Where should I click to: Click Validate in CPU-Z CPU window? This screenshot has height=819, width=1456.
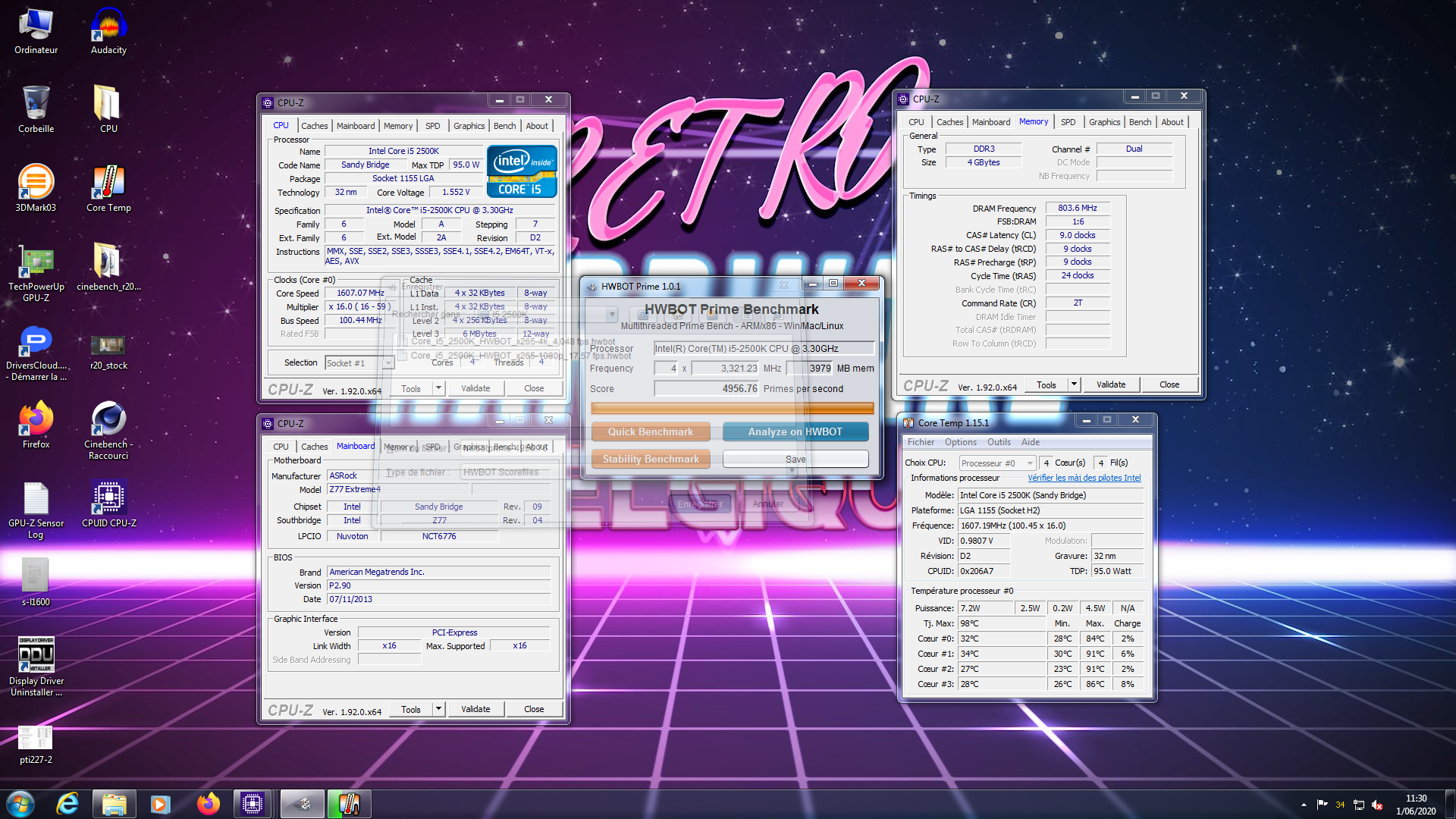tap(475, 388)
